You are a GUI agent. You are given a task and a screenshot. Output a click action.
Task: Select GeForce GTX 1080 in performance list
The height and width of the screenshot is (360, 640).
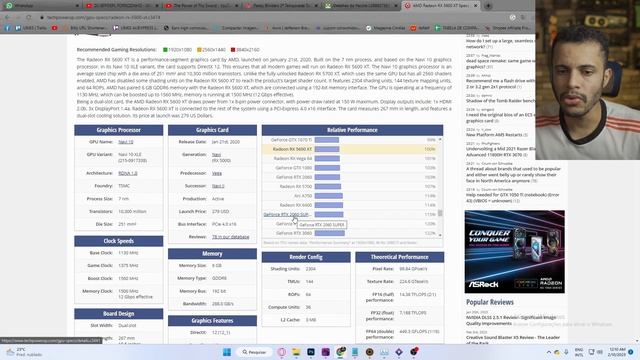[x=293, y=168]
